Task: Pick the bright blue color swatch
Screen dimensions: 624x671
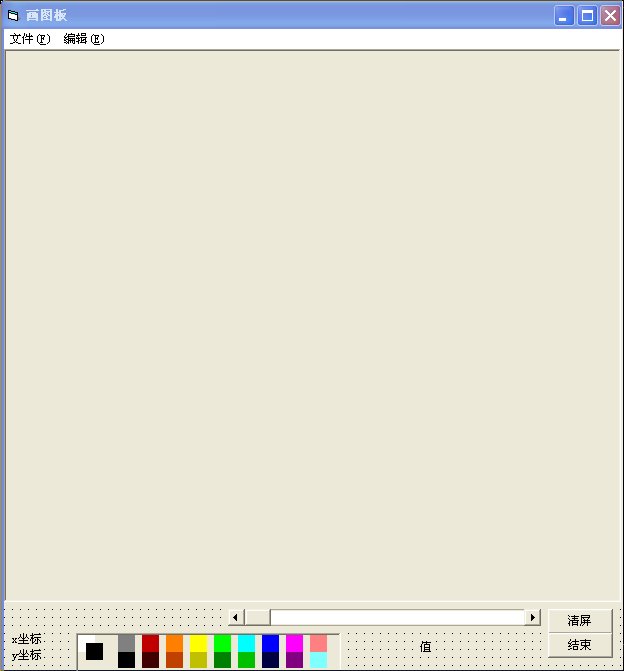Action: (x=270, y=643)
